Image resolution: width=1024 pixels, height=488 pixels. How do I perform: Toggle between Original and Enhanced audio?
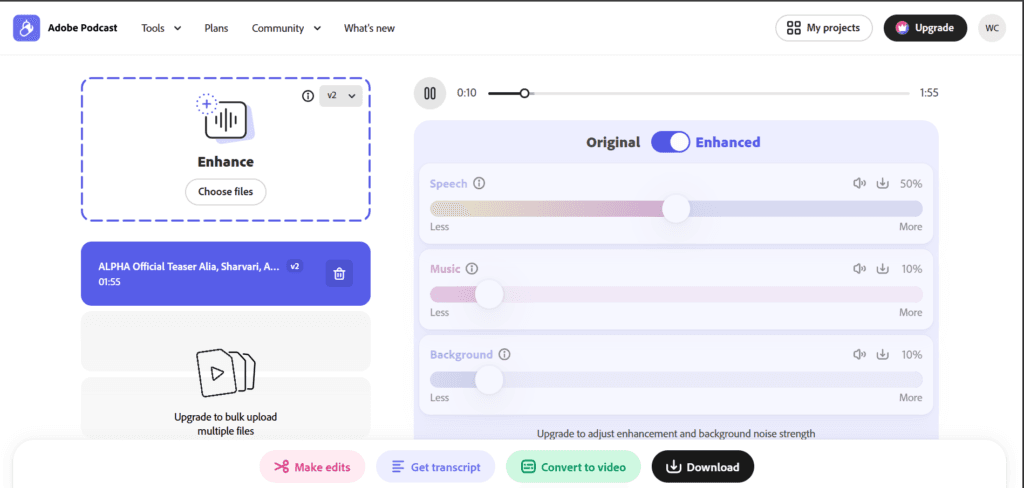point(671,142)
